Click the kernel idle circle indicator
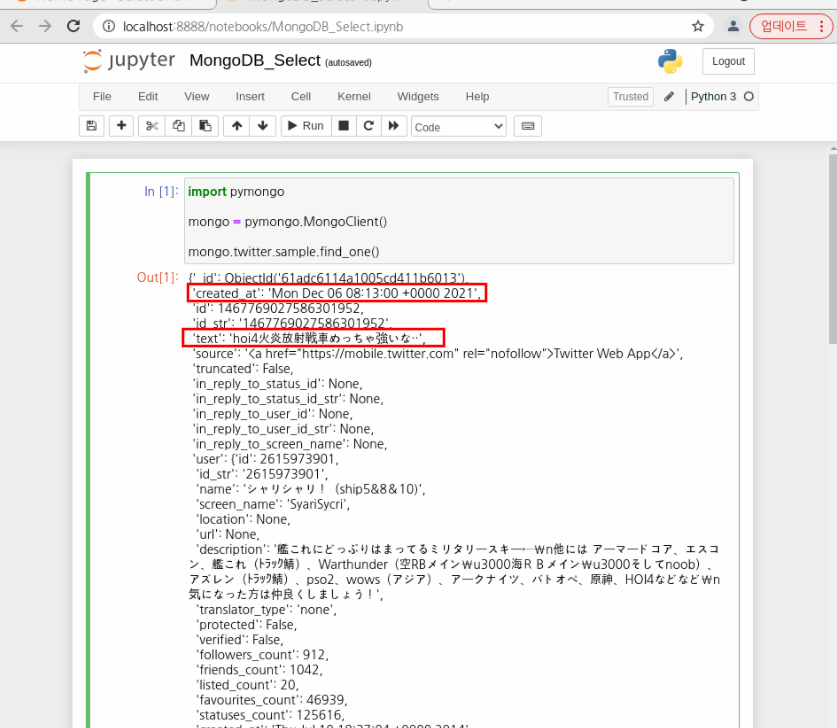This screenshot has width=837, height=728. (749, 97)
